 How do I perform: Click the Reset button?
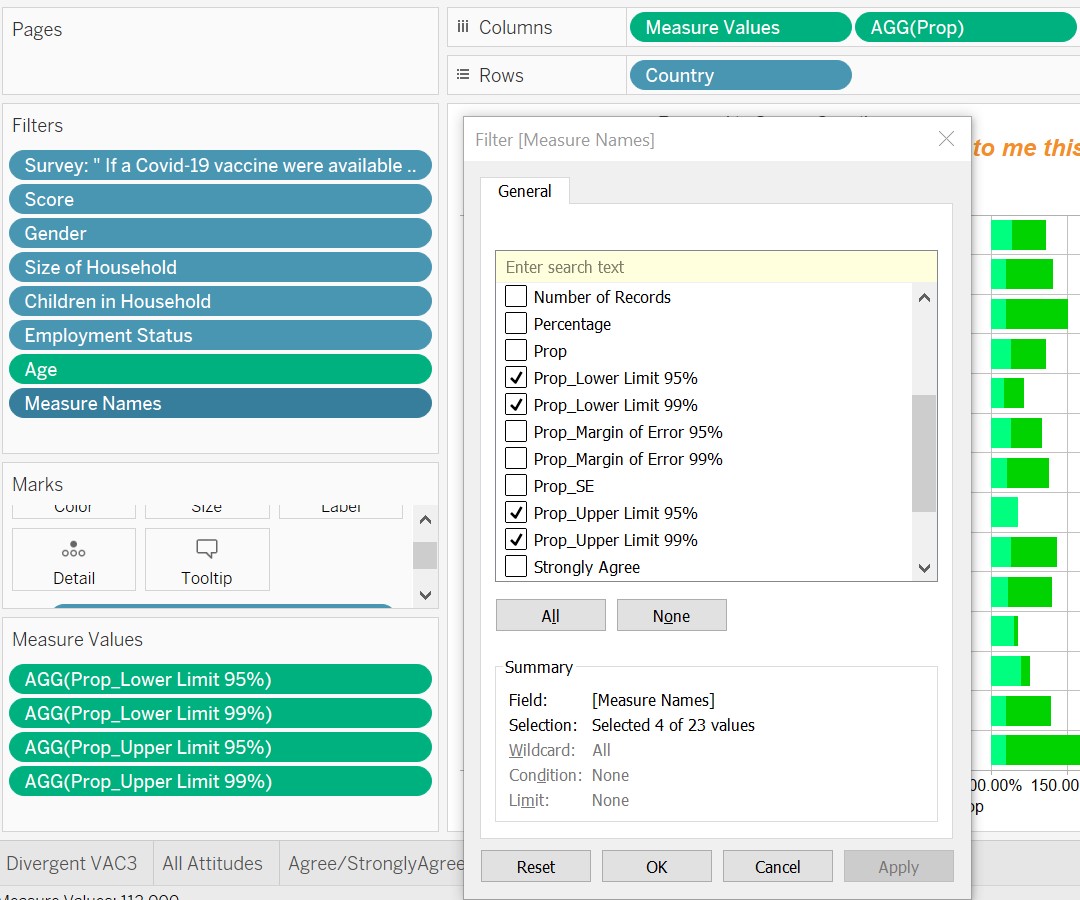tap(535, 867)
